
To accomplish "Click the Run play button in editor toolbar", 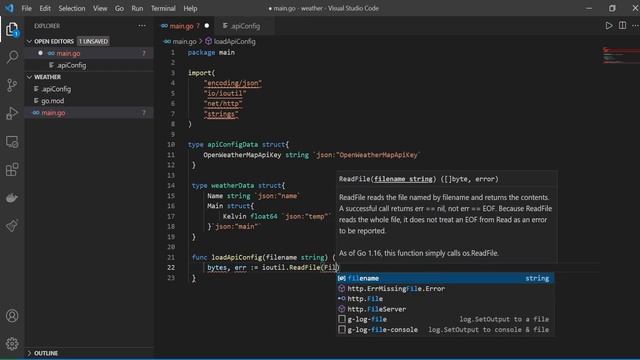I will pyautogui.click(x=609, y=26).
